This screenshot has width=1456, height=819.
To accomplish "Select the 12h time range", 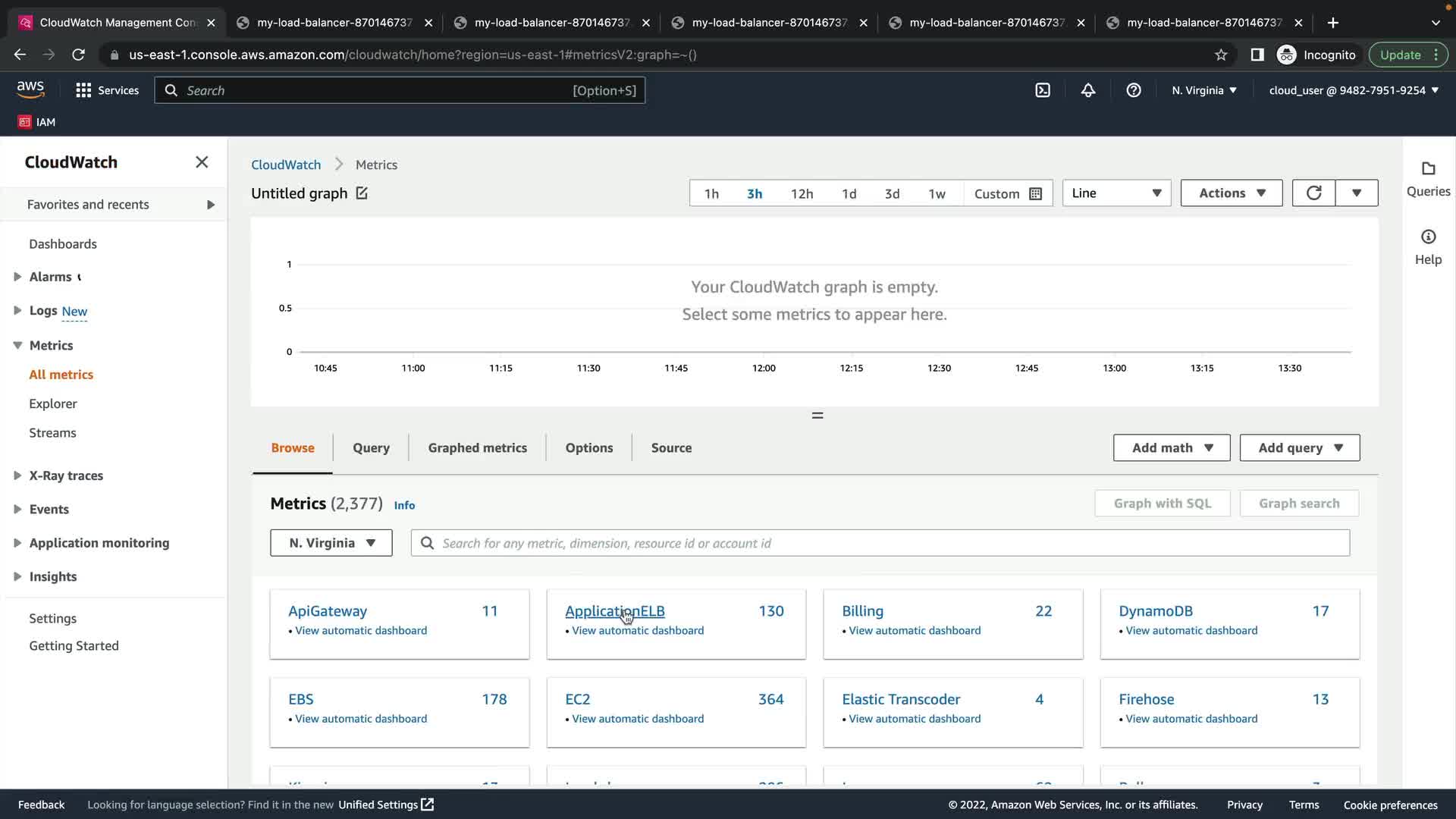I will coord(802,194).
